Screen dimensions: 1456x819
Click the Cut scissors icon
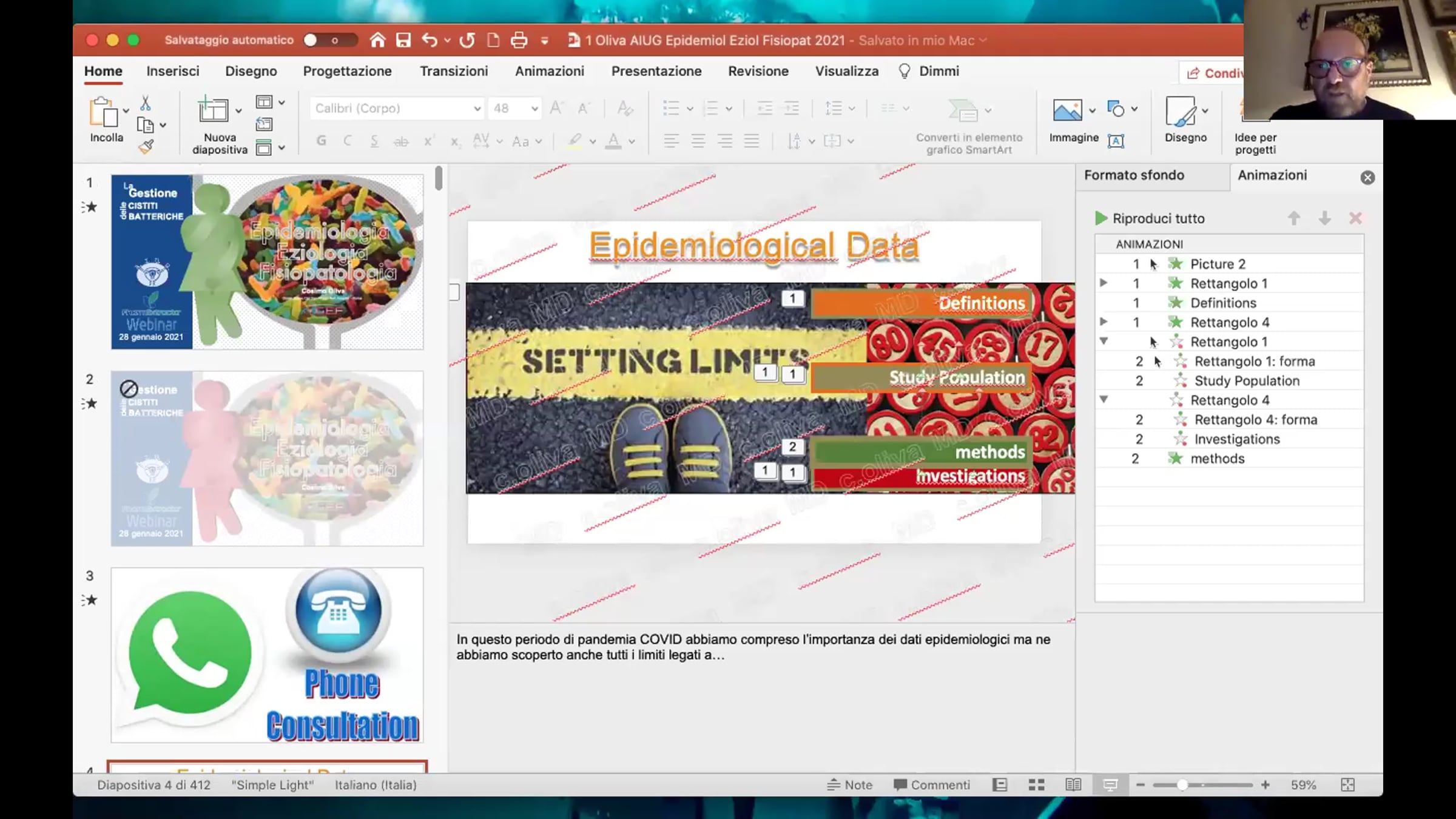pos(146,103)
